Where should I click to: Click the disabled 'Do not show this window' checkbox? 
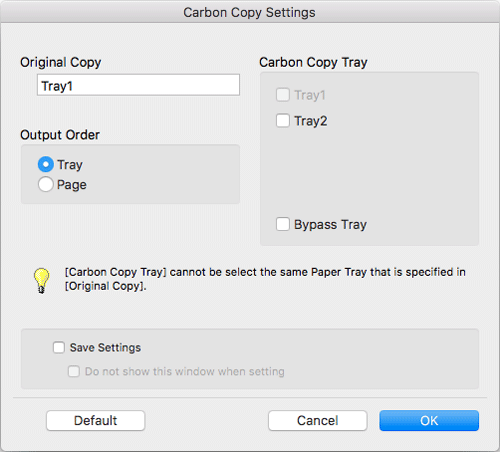tap(74, 371)
